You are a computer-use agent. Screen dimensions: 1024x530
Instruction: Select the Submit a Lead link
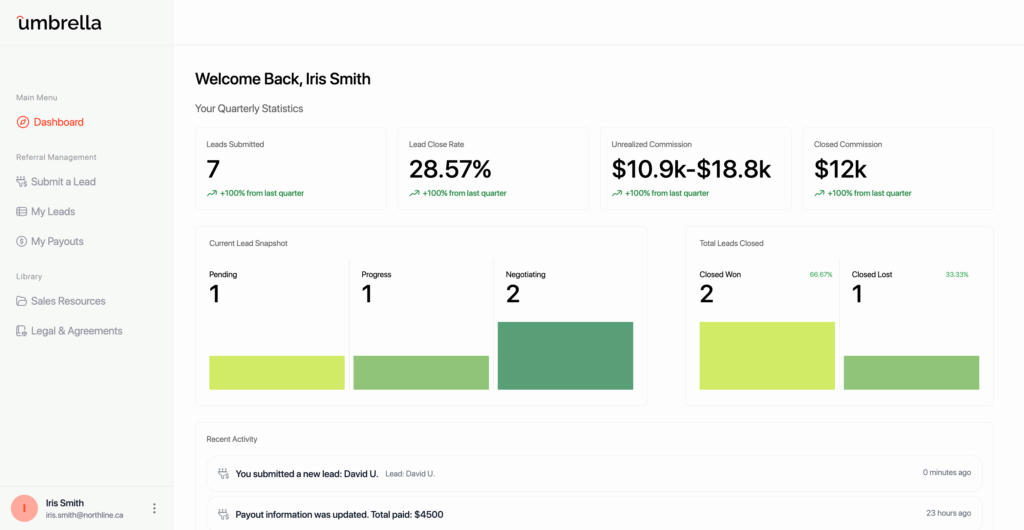point(63,182)
